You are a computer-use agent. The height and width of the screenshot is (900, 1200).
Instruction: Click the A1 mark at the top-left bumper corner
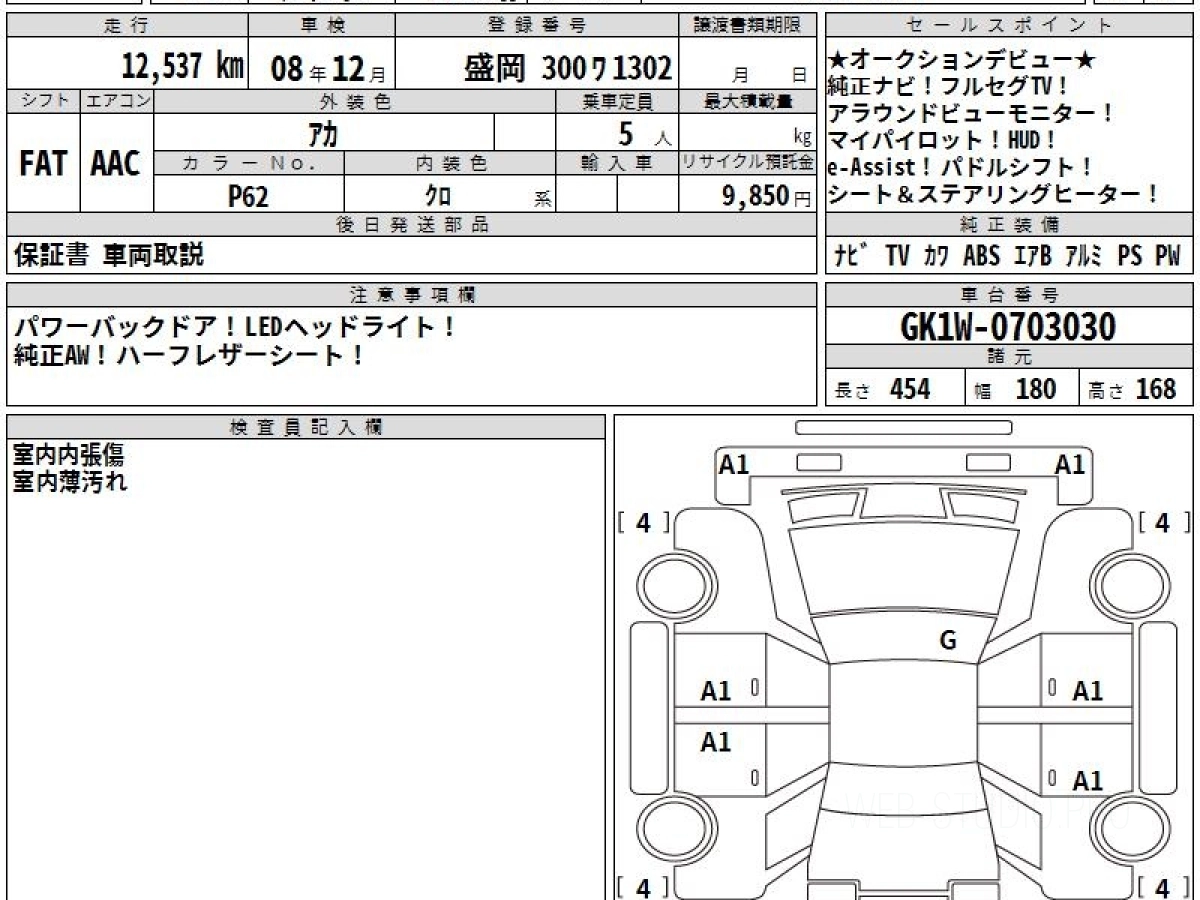(x=734, y=464)
